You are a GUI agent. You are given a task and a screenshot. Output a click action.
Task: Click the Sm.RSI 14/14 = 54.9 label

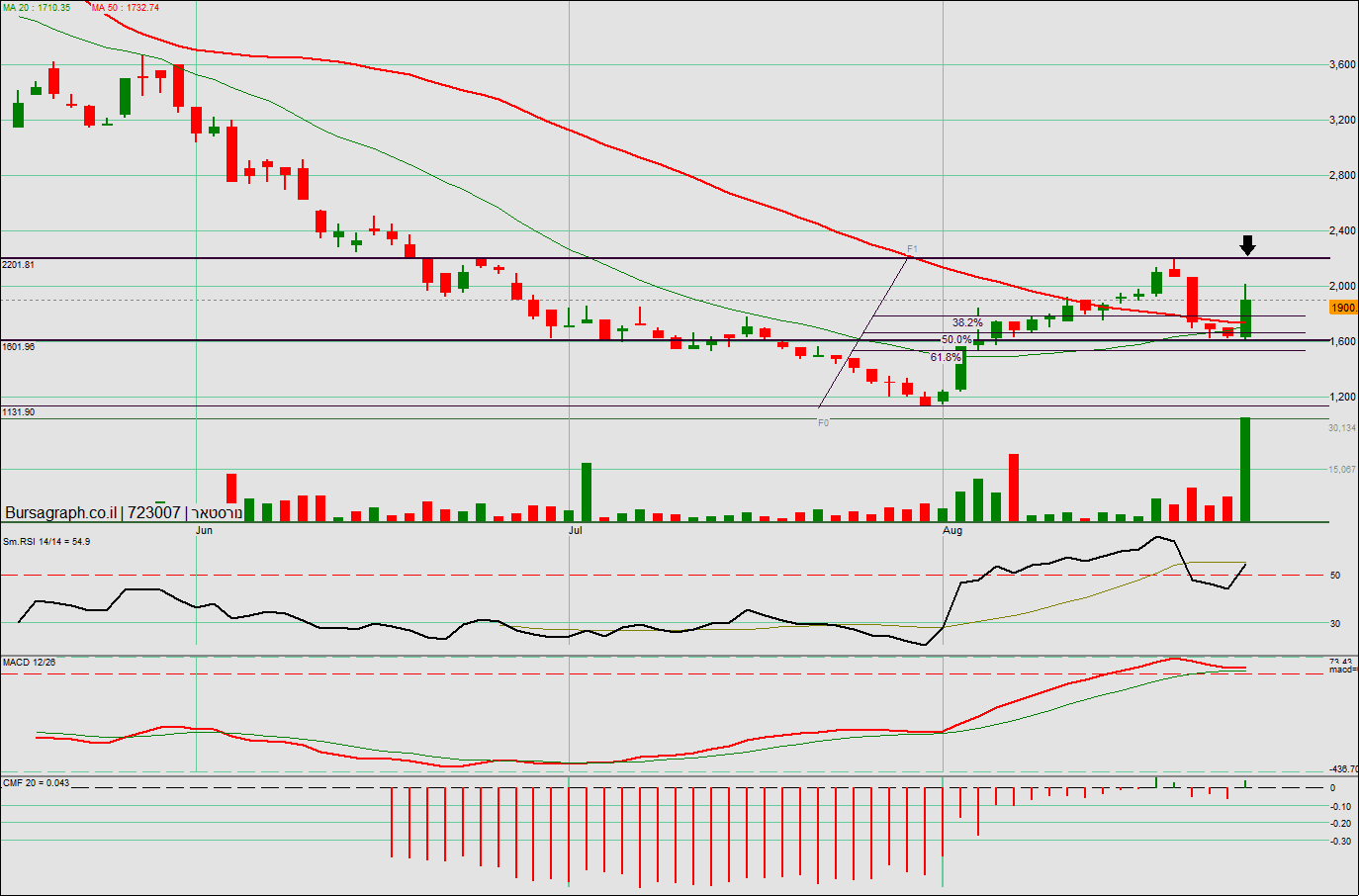[x=46, y=542]
